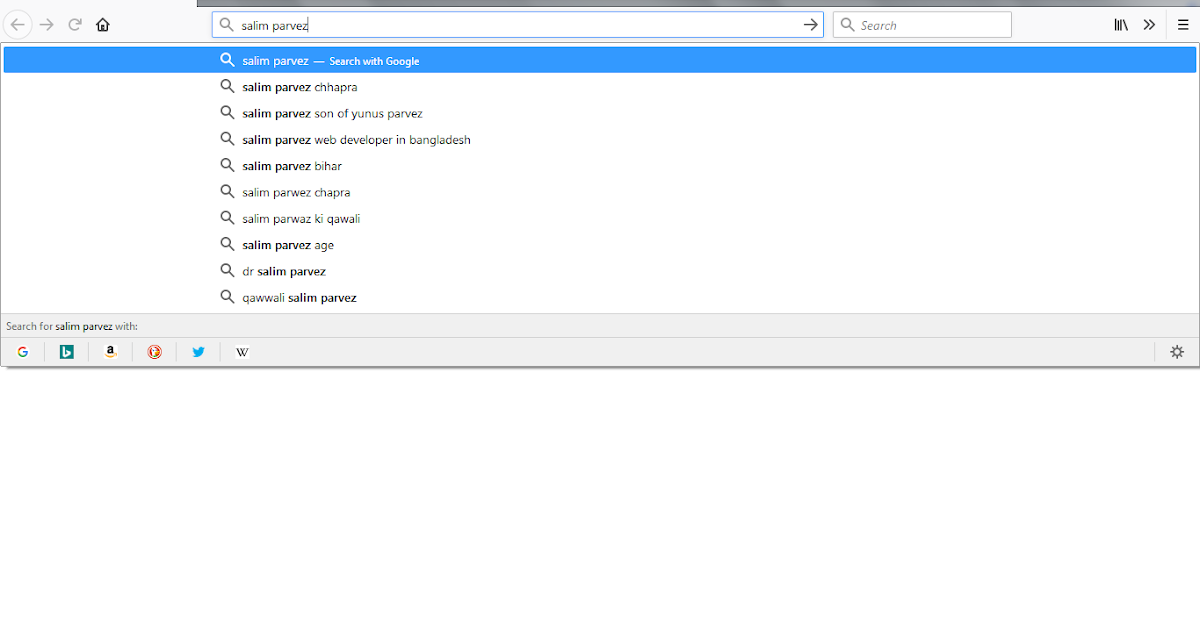Search Amazon using its engine icon

click(110, 351)
